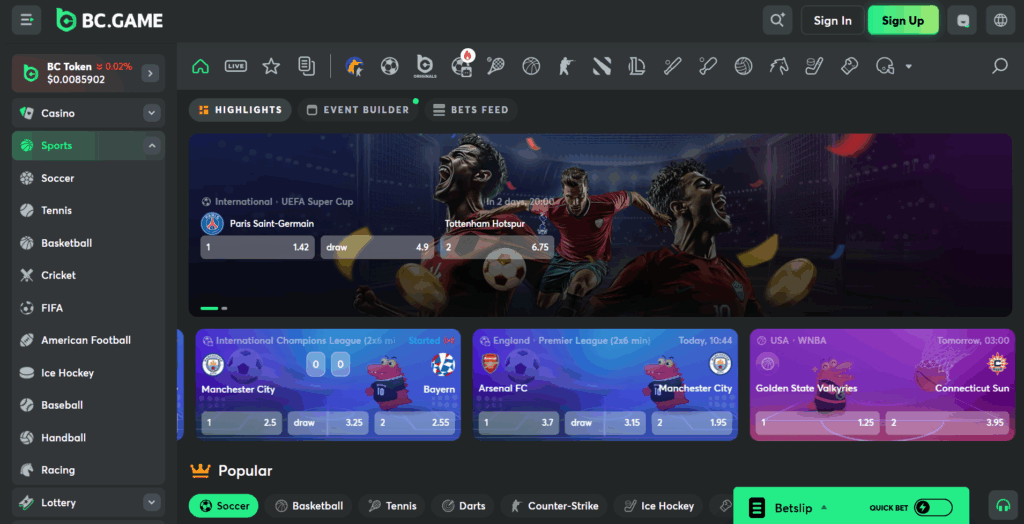Image resolution: width=1024 pixels, height=524 pixels.
Task: Select Counter-Strike in Popular filters
Action: (554, 506)
